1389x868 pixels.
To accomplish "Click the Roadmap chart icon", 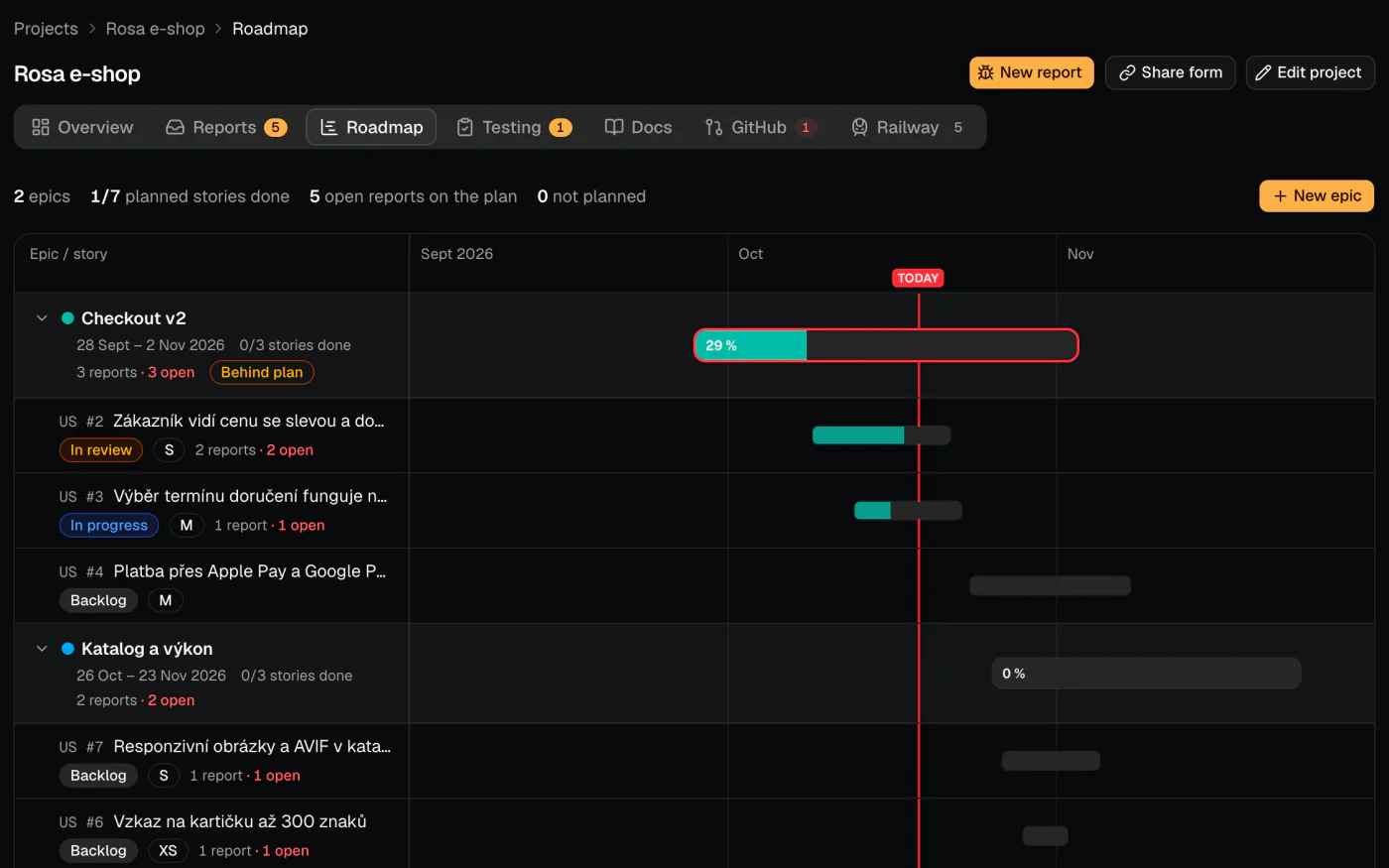I will pos(328,127).
